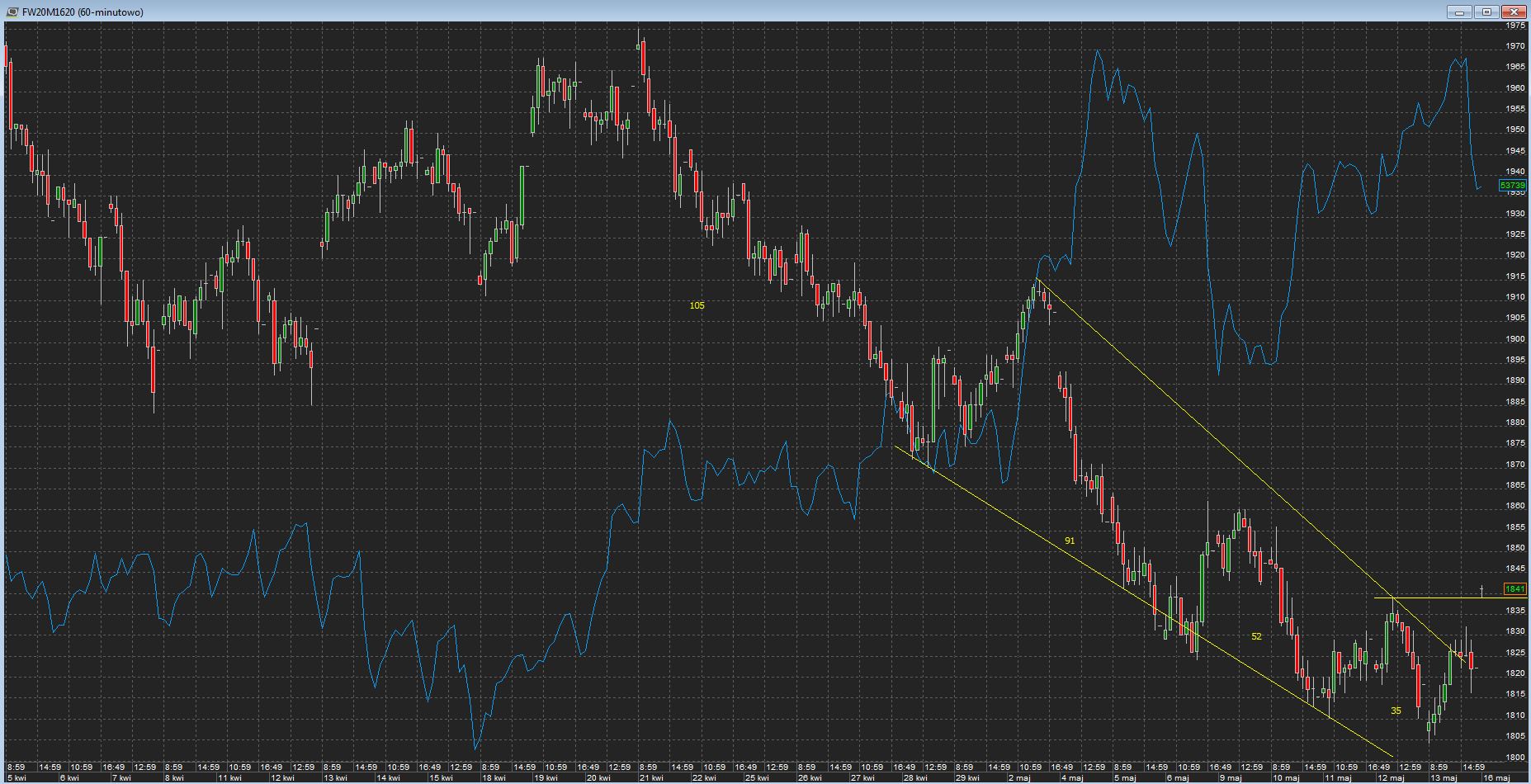Click the 1975 level on price scale
Viewport: 1531px width, 784px height.
coord(1515,26)
